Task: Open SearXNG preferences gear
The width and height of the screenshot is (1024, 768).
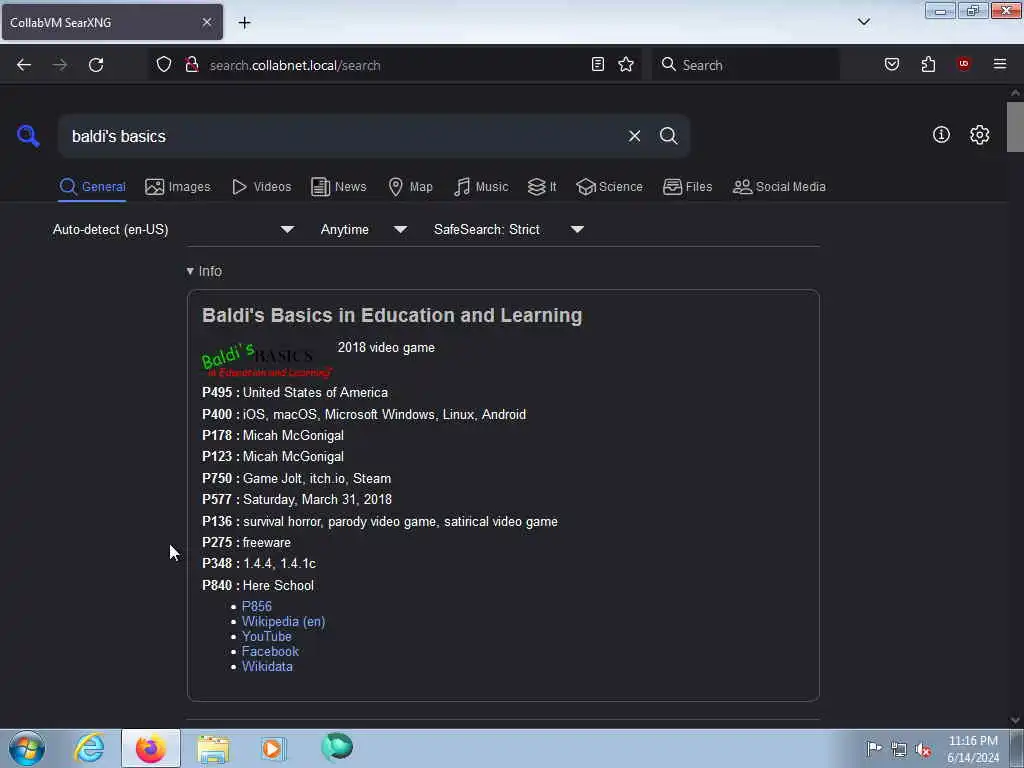Action: (980, 135)
